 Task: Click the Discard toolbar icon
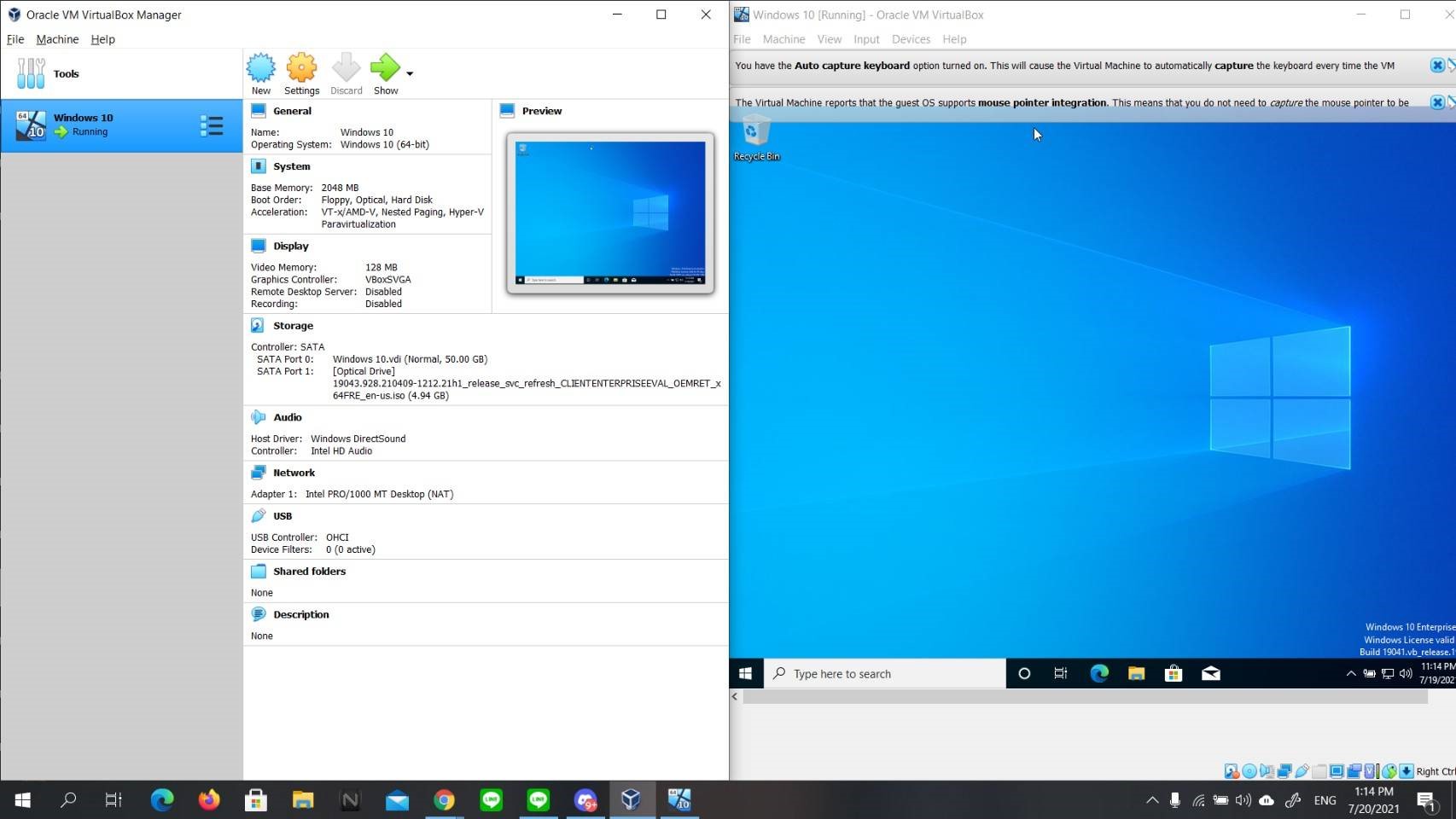point(346,68)
